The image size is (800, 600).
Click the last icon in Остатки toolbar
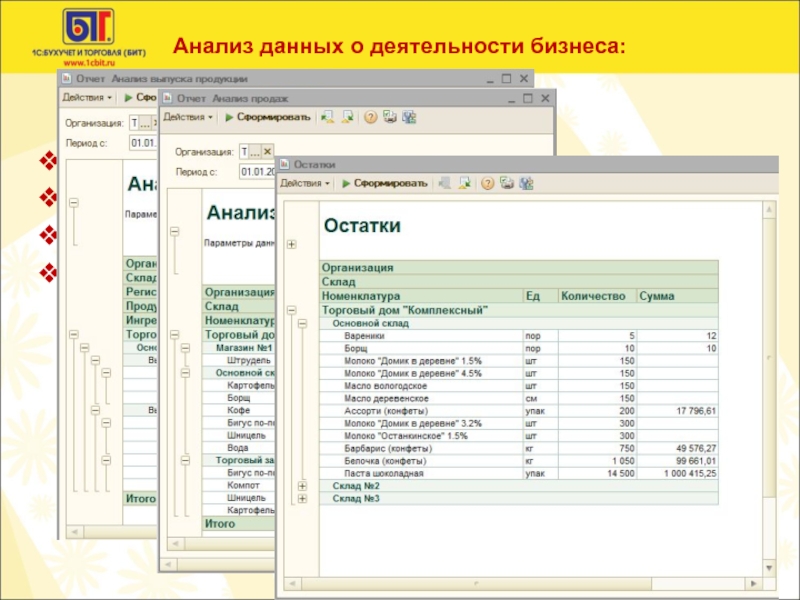(x=527, y=184)
